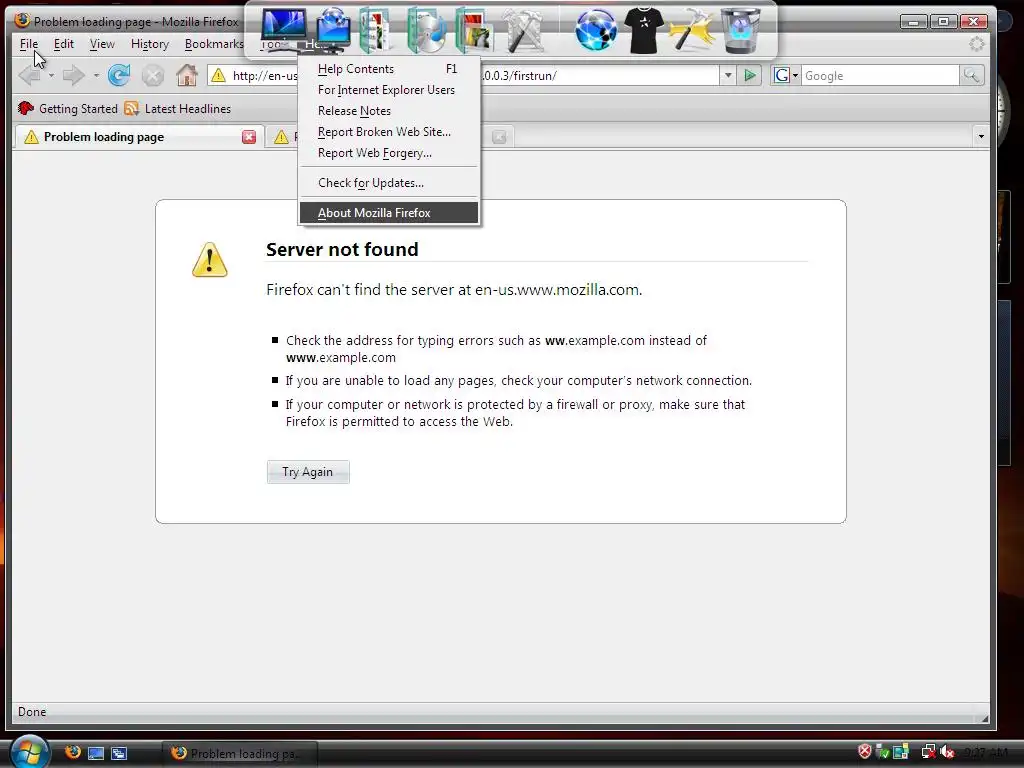Open the music disc folder dock icon
1024x768 pixels.
(x=426, y=30)
